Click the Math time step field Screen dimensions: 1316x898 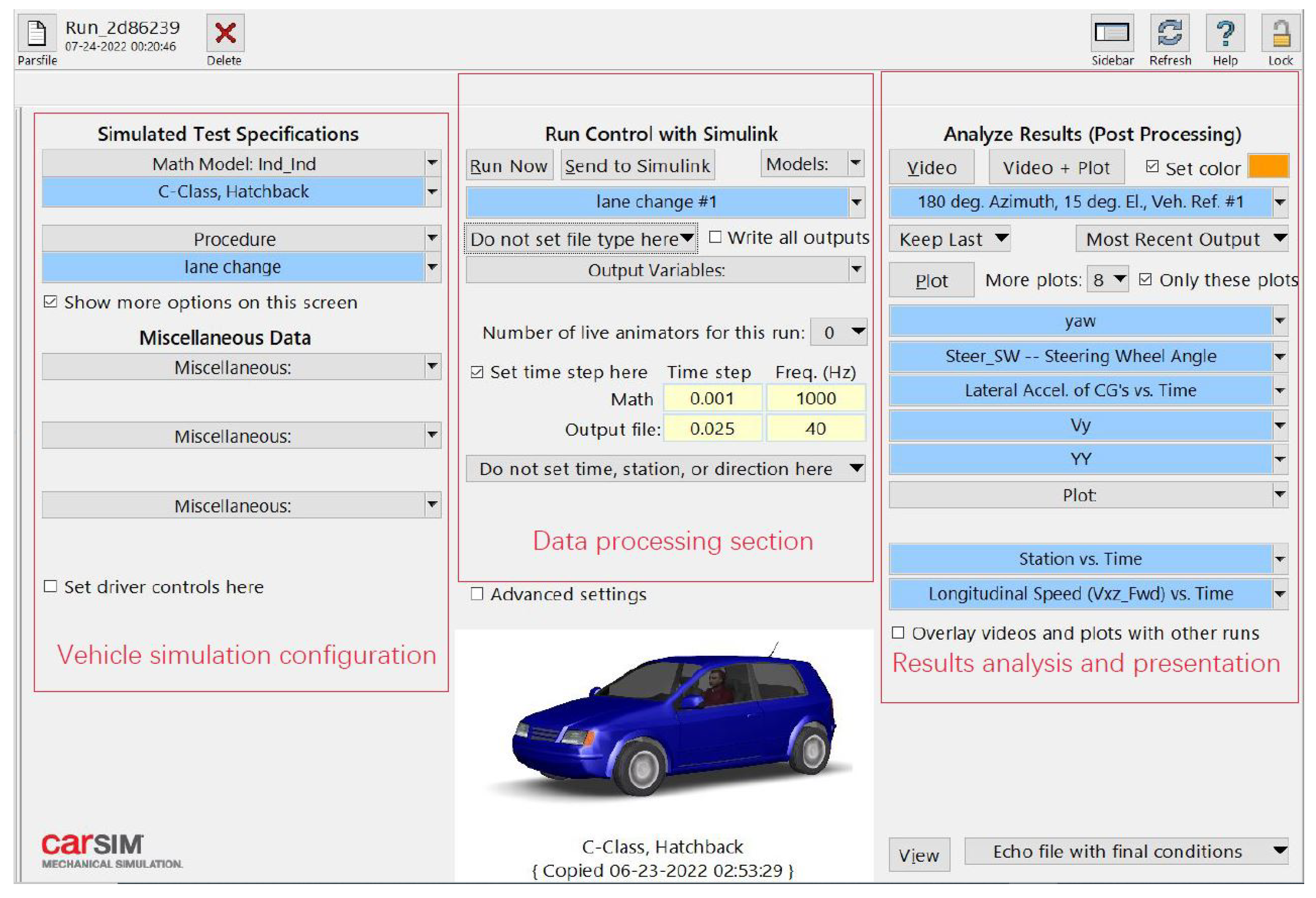coord(712,398)
